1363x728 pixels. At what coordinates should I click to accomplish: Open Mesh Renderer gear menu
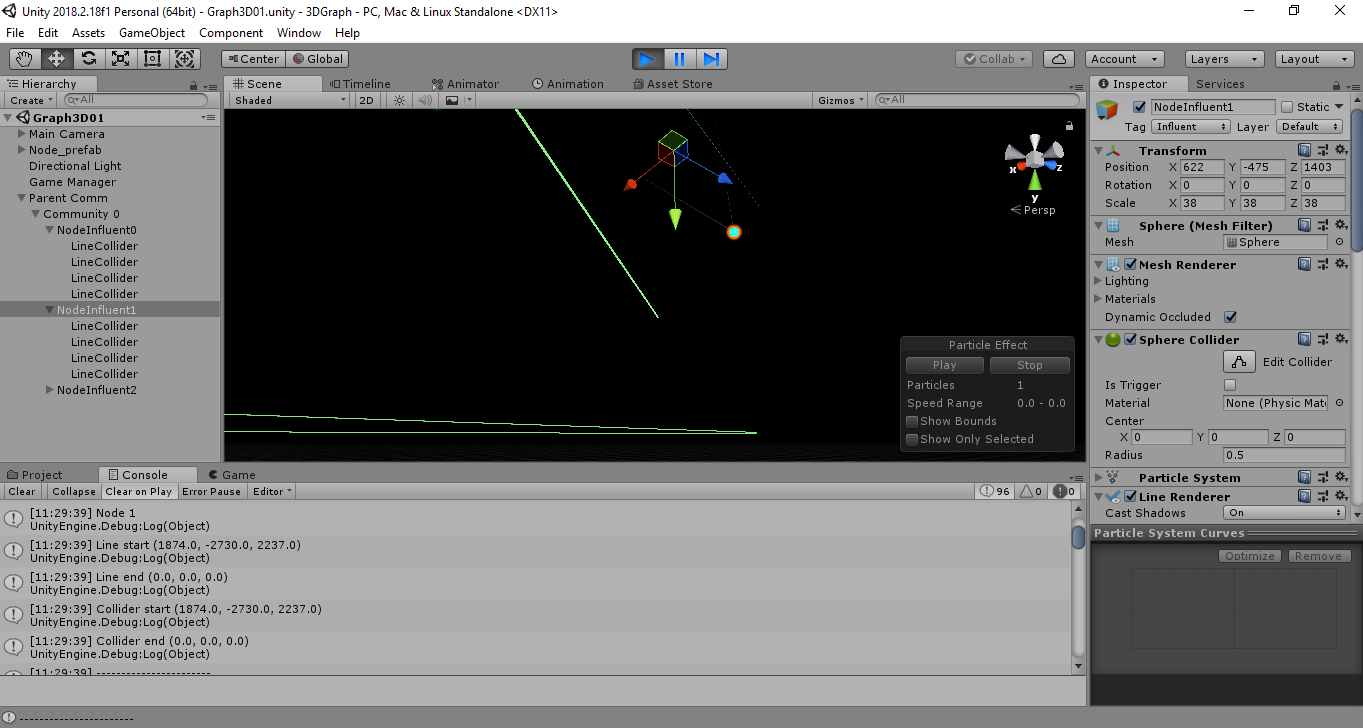[x=1341, y=264]
